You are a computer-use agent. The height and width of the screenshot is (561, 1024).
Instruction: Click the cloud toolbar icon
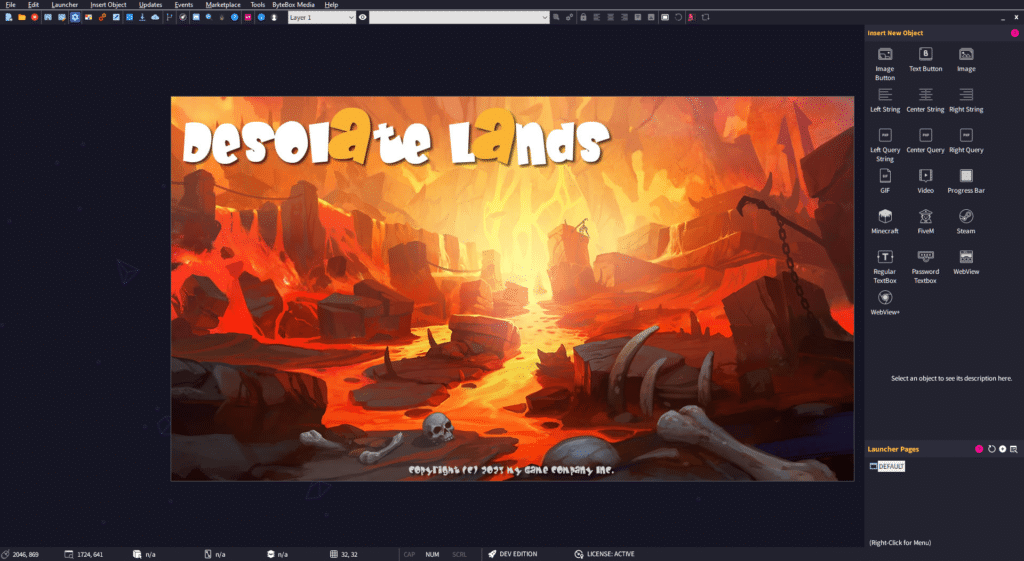click(155, 18)
